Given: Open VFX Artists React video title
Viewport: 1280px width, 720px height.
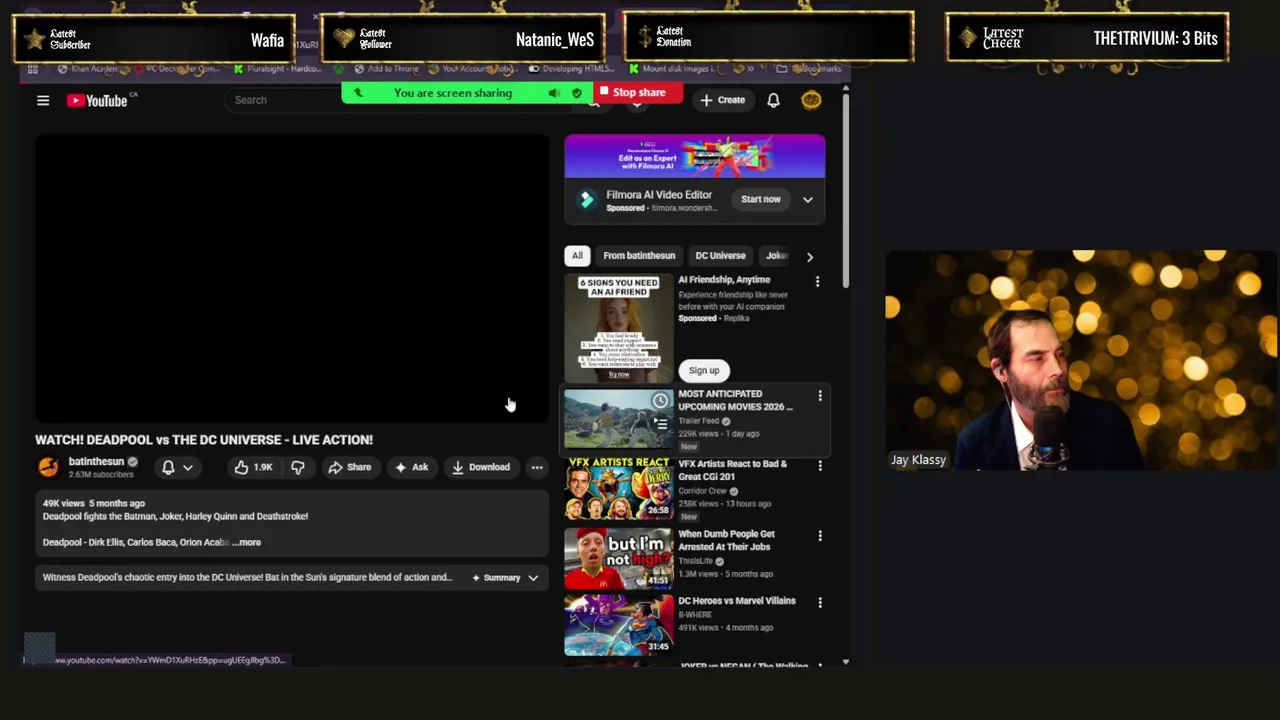Looking at the screenshot, I should coord(733,470).
